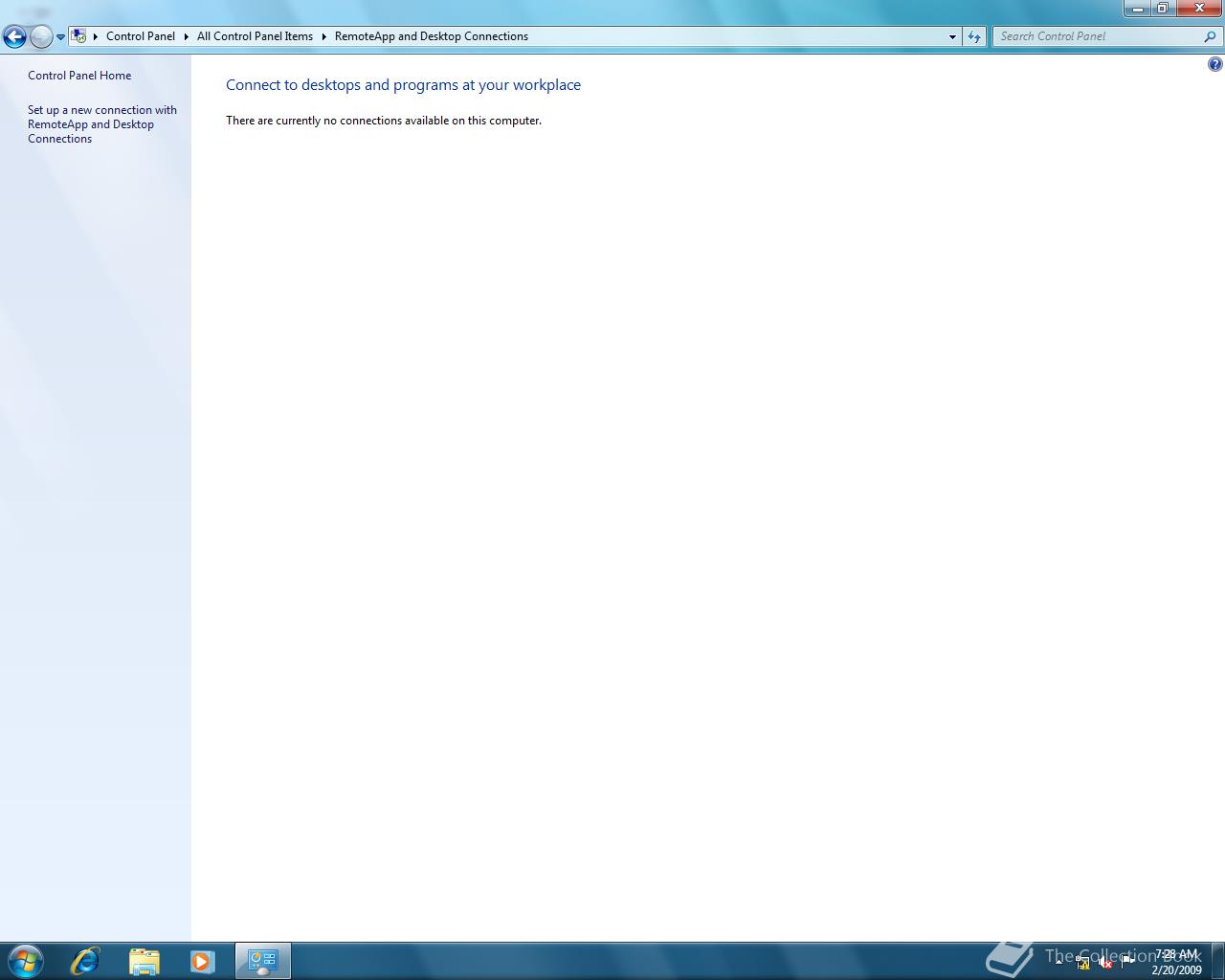
Task: Open Control Panel Home link
Action: [x=79, y=76]
